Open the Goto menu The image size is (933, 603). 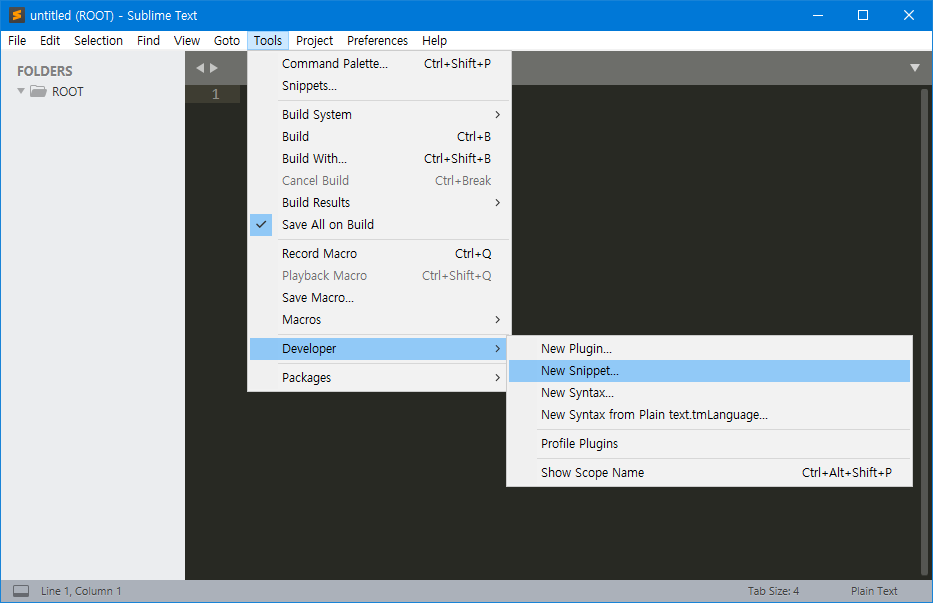point(227,40)
